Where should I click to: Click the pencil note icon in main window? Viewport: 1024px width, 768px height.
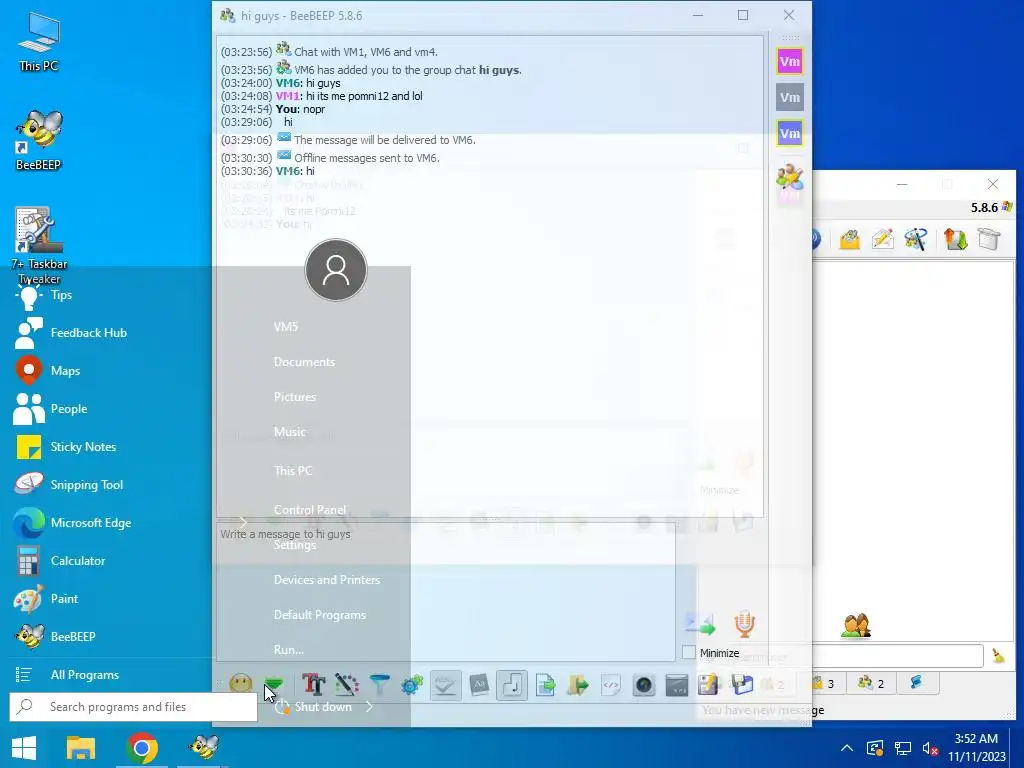pyautogui.click(x=882, y=239)
